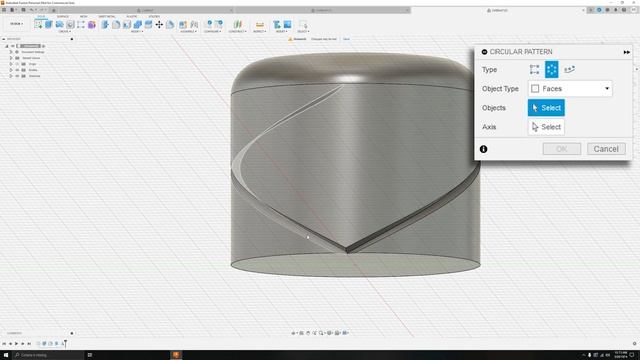Select the New Component tool in Assemble
This screenshot has height=360, width=640.
coord(183,24)
